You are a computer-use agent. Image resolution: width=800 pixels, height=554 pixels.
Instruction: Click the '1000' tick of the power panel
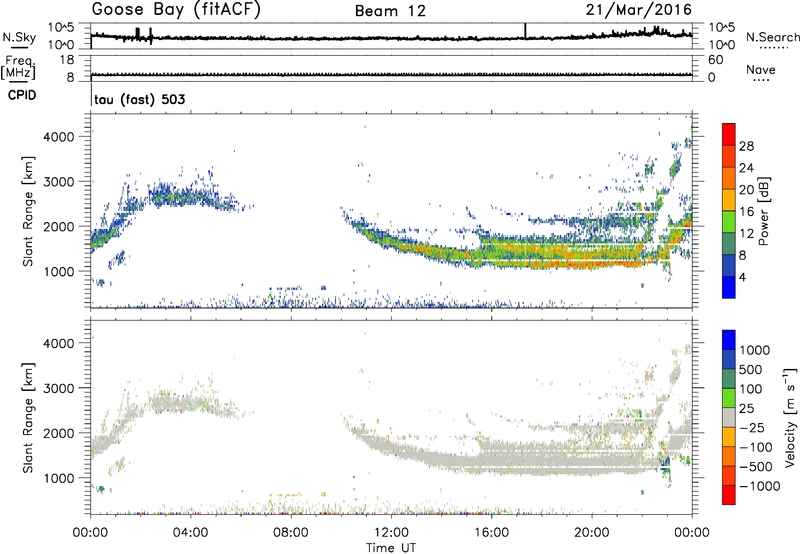pyautogui.click(x=58, y=271)
